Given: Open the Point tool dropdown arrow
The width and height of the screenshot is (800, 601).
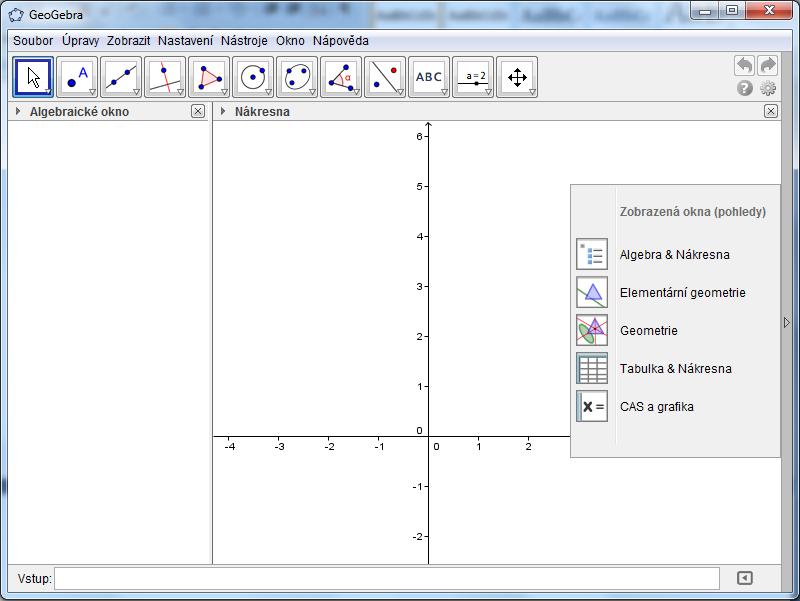Looking at the screenshot, I should click(x=92, y=92).
